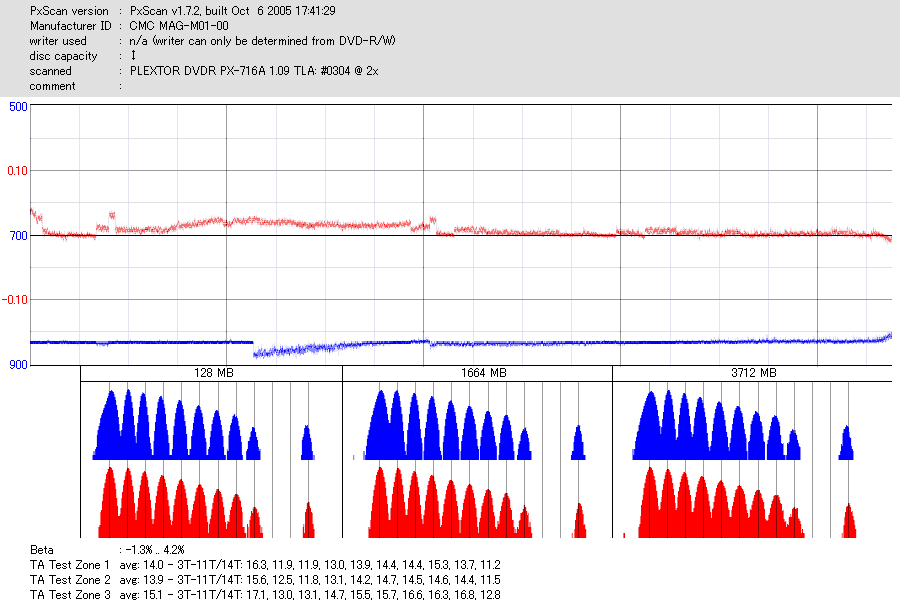900x607 pixels.
Task: Click the red -0.10 axis label
Action: pos(15,300)
